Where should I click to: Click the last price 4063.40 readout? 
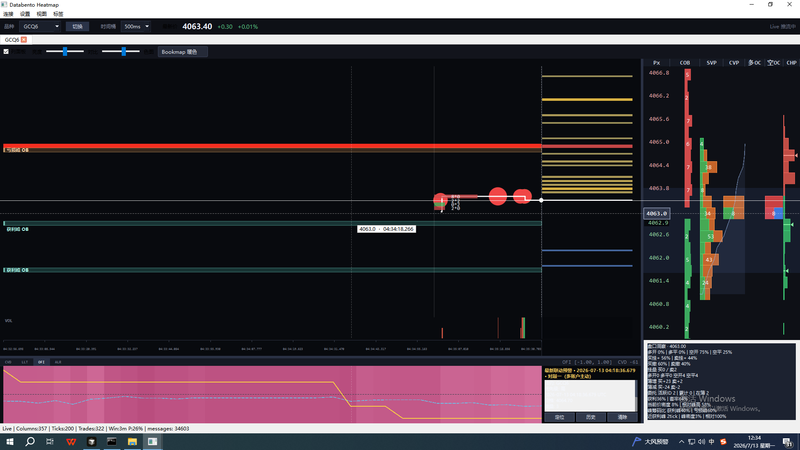click(x=197, y=27)
